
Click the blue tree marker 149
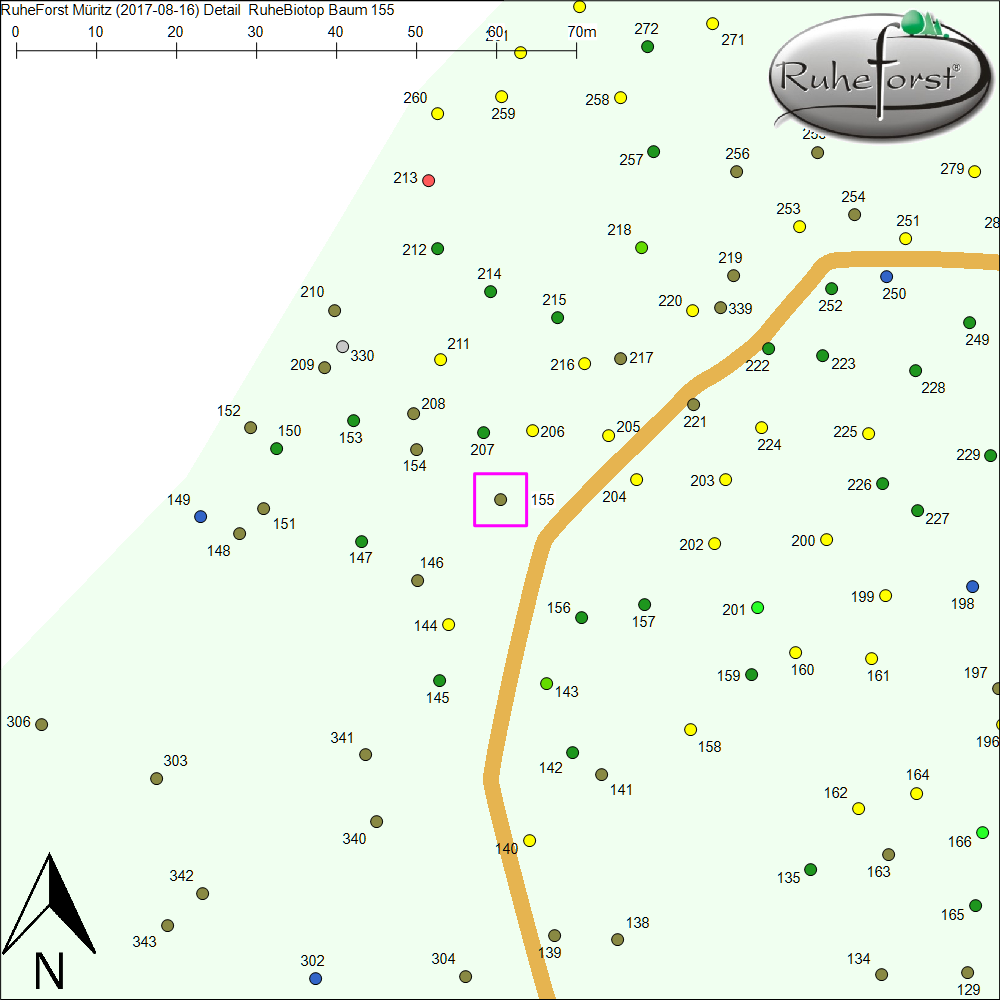(201, 516)
